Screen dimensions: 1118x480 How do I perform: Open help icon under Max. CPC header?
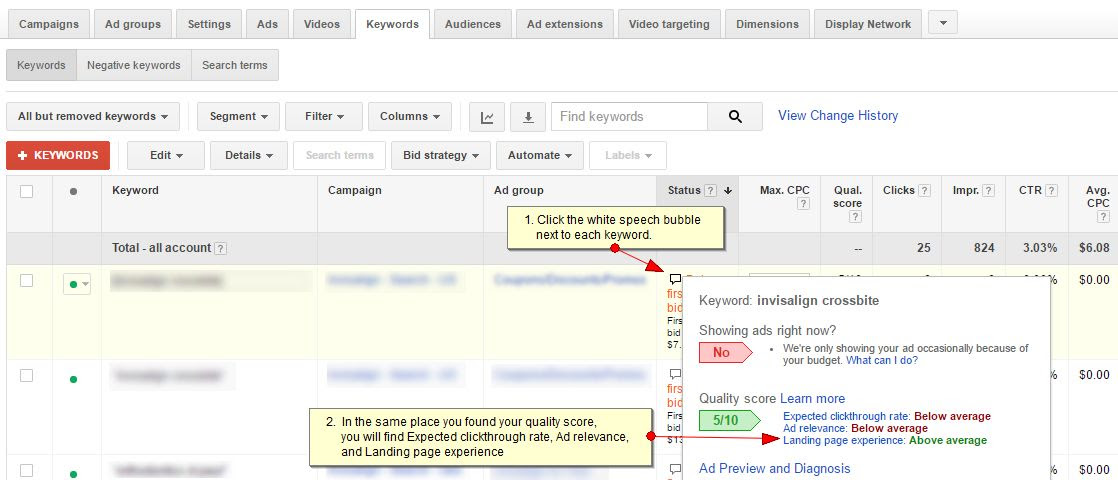click(804, 204)
